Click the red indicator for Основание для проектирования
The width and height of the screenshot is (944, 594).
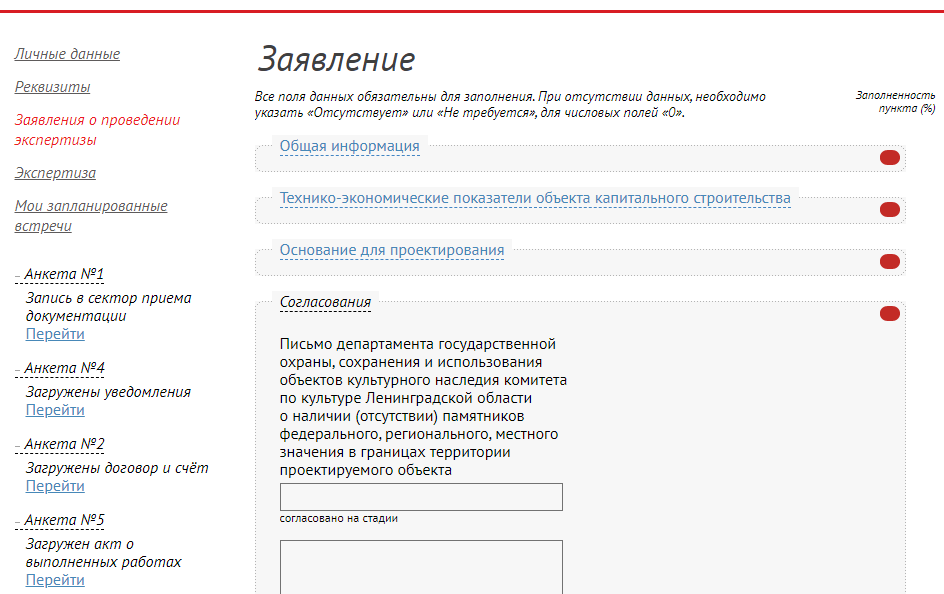[x=889, y=262]
